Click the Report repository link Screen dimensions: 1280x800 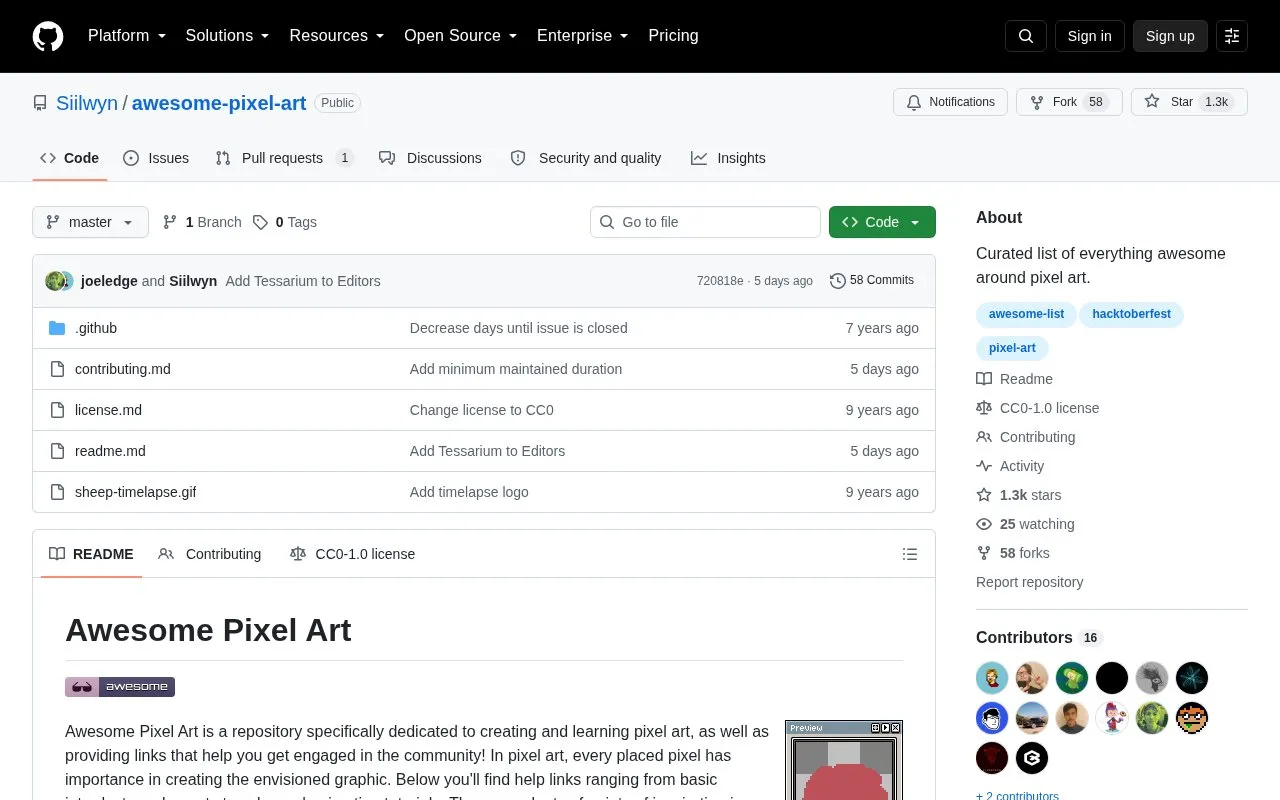coord(1029,582)
